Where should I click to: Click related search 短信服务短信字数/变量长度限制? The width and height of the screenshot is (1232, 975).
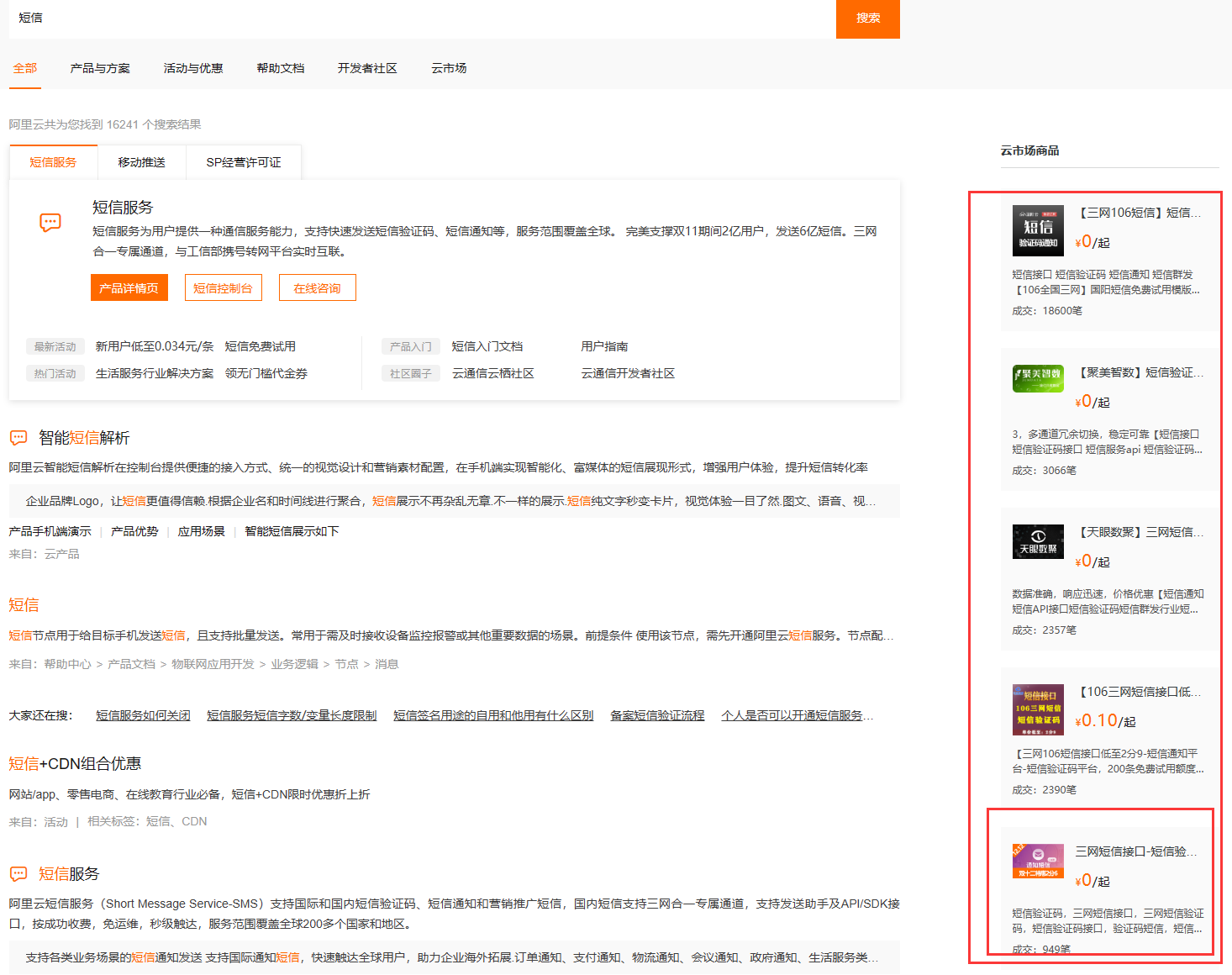click(292, 715)
